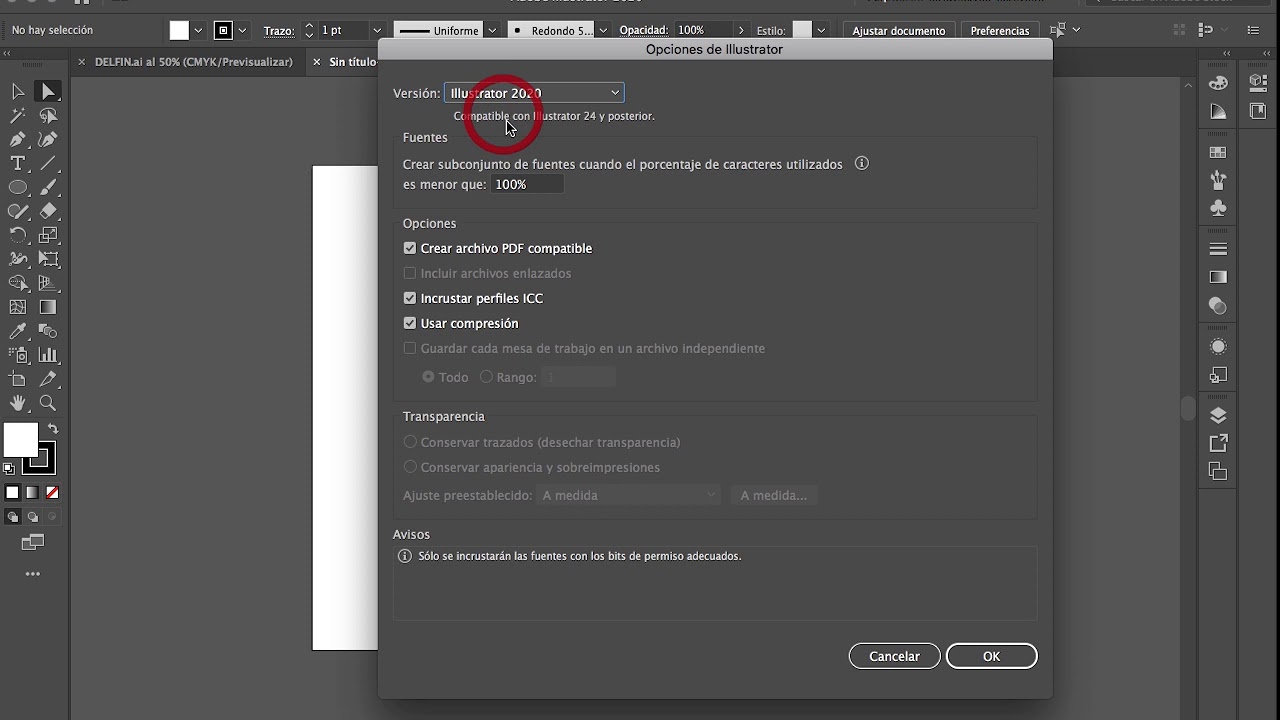Select the Eyedropper tool
The image size is (1280, 720).
coord(18,331)
